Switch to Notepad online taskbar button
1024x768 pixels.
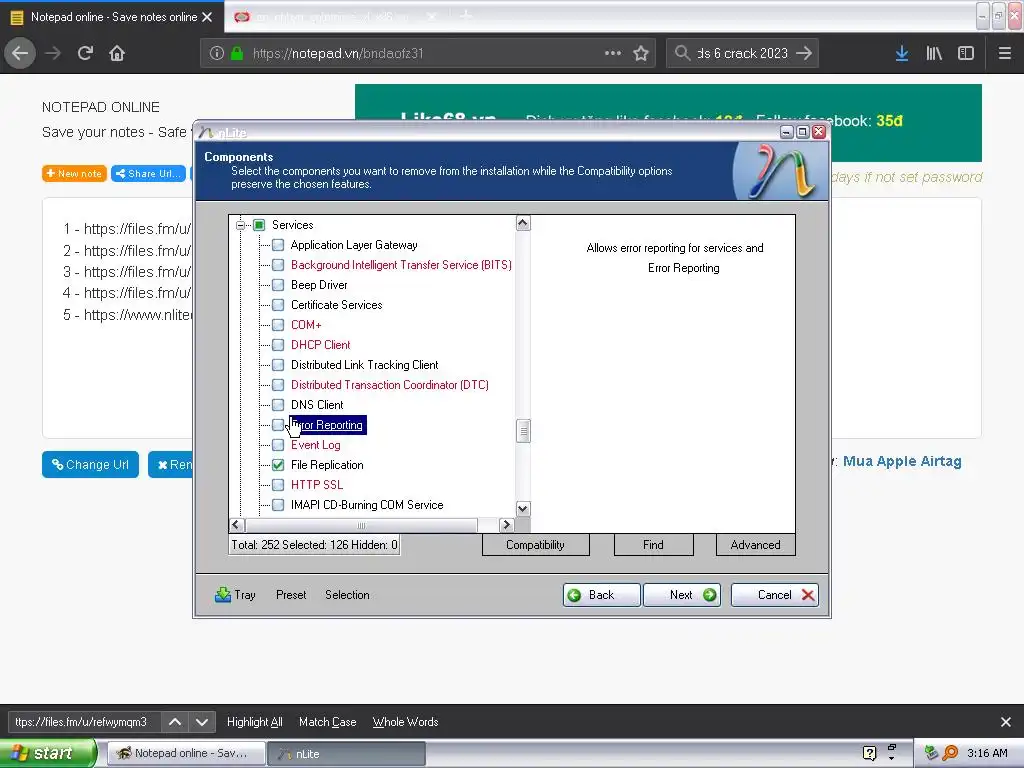[186, 753]
